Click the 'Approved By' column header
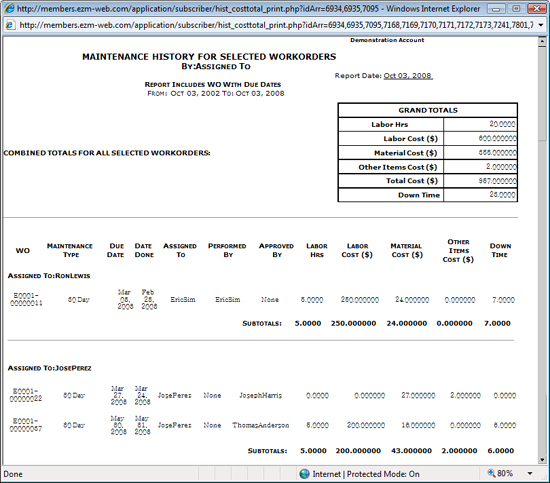This screenshot has width=550, height=483. point(276,250)
